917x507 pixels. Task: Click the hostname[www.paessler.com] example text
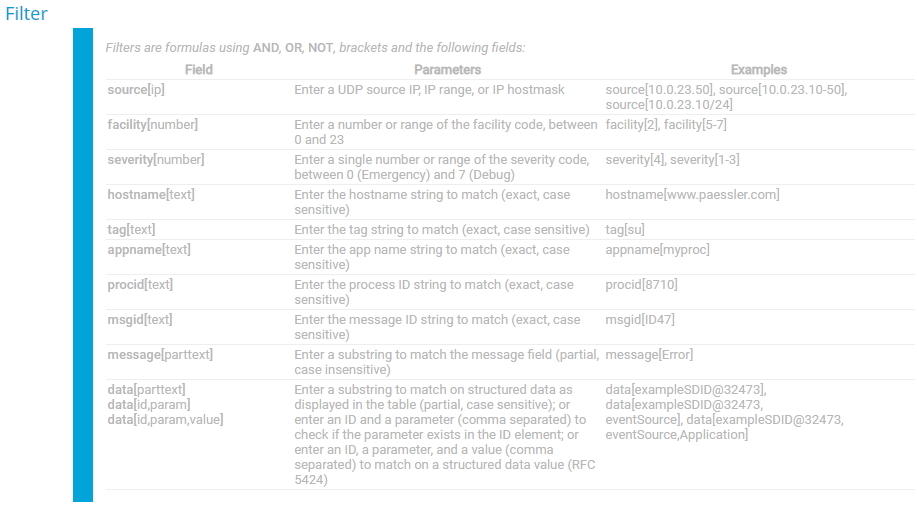pyautogui.click(x=692, y=195)
